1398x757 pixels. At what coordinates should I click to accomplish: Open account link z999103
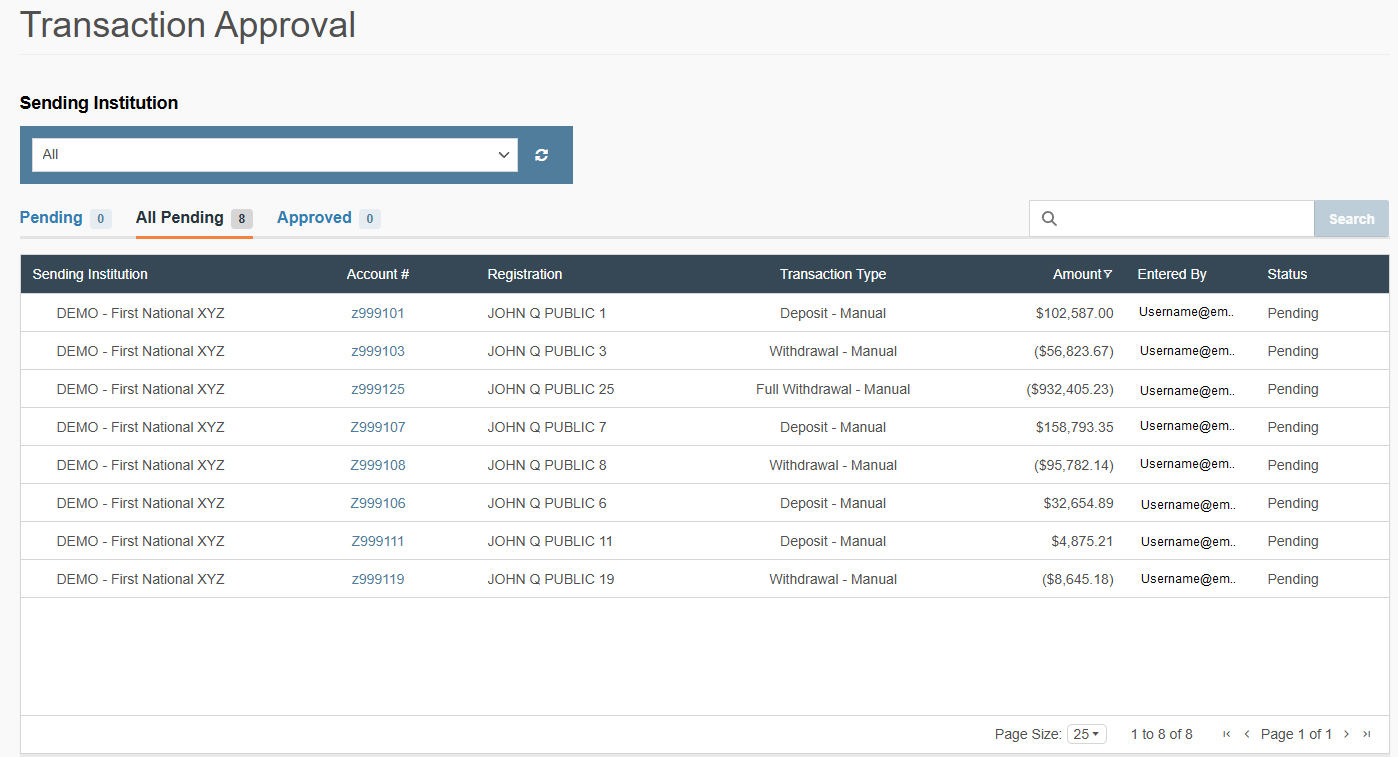378,351
